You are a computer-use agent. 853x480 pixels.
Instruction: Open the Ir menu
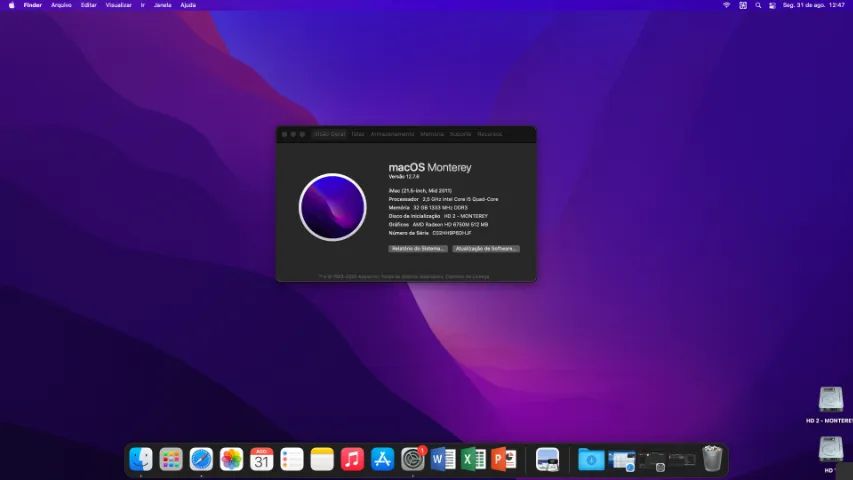tap(143, 5)
